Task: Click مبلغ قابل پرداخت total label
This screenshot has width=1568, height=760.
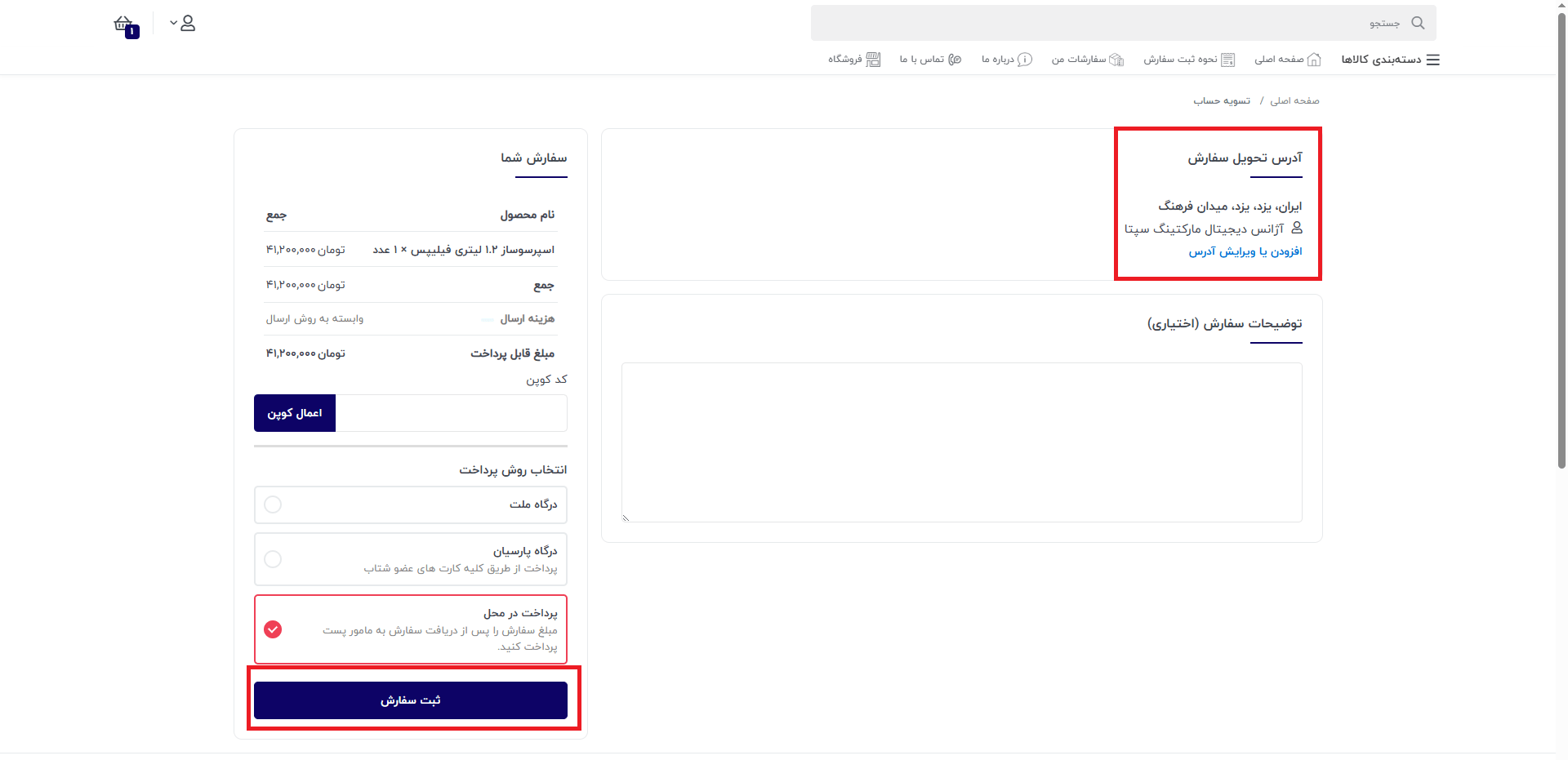Action: click(512, 353)
